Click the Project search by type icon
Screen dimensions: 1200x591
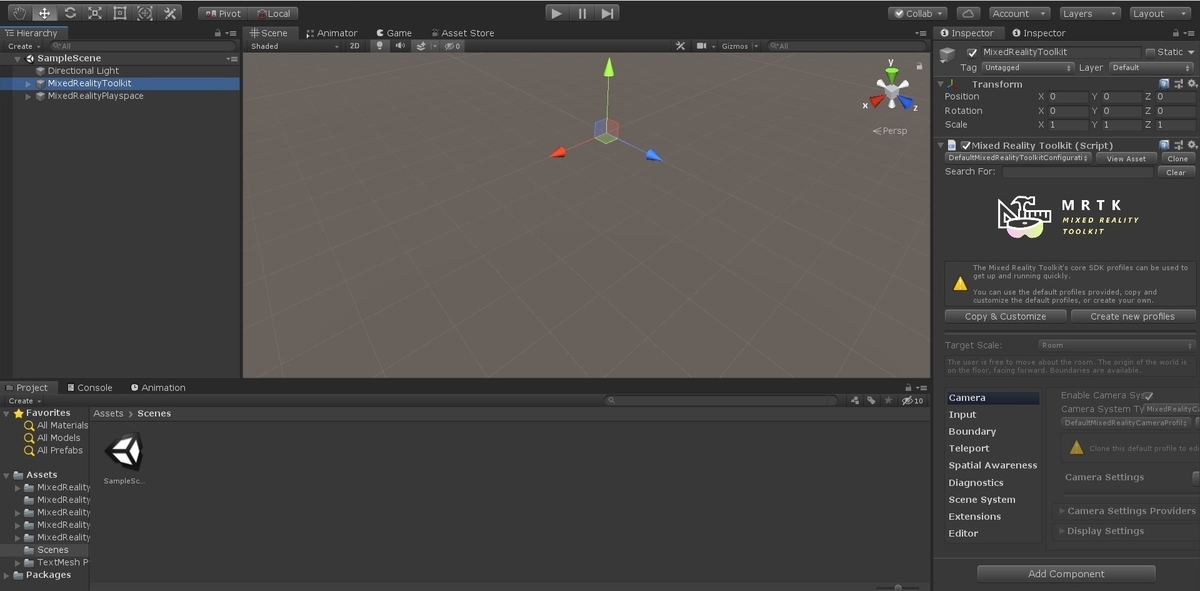[x=855, y=400]
